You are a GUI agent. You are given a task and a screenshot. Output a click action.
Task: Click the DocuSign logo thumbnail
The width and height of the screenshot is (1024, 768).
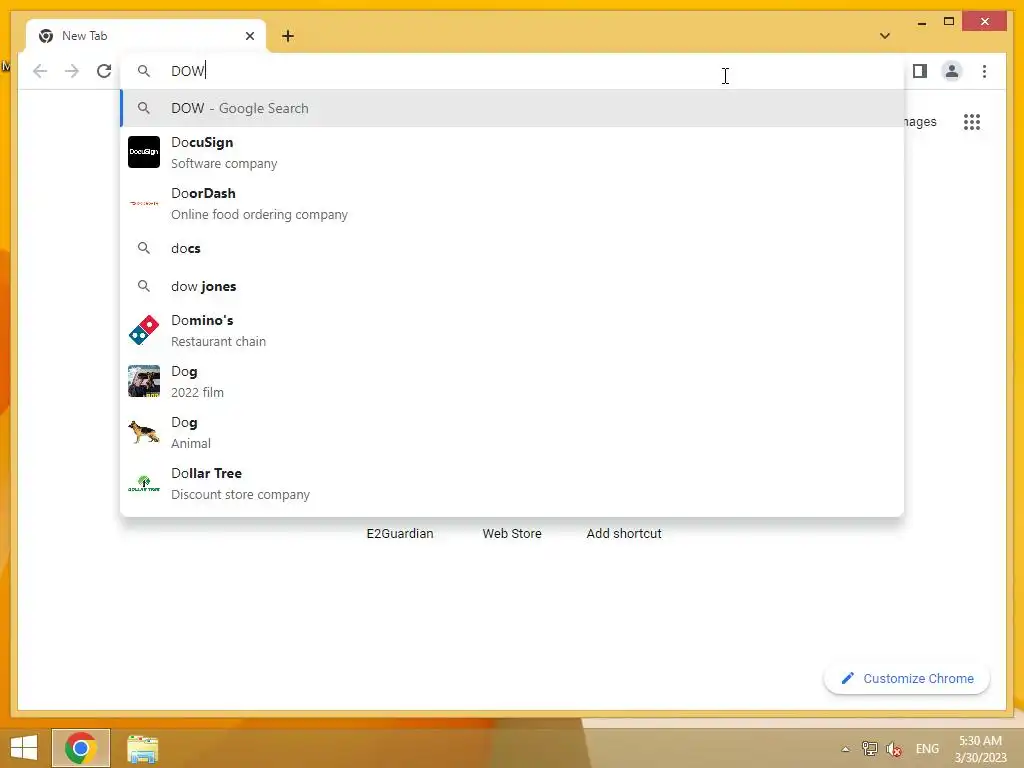[144, 152]
